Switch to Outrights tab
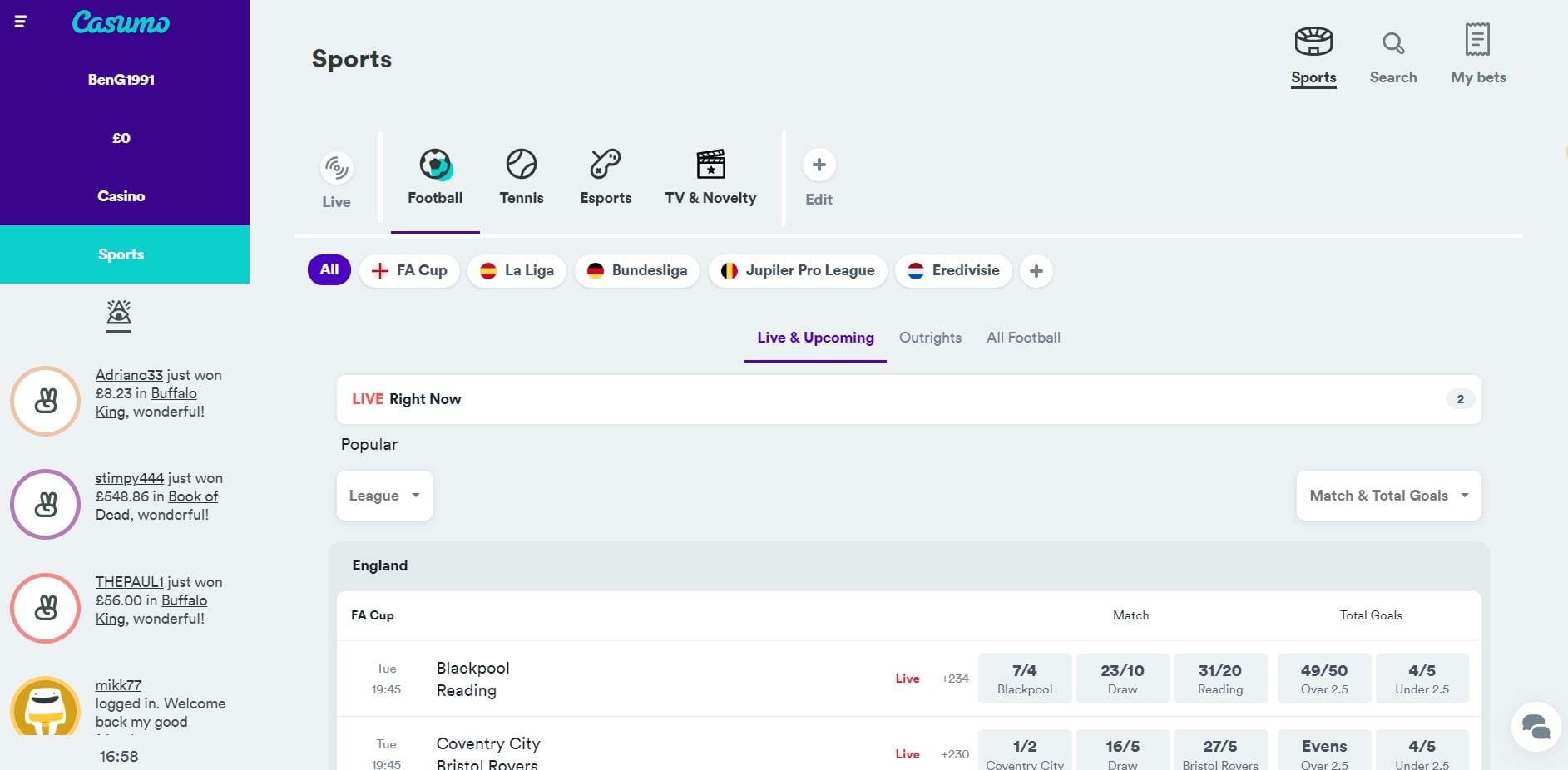Viewport: 1568px width, 770px height. (930, 338)
